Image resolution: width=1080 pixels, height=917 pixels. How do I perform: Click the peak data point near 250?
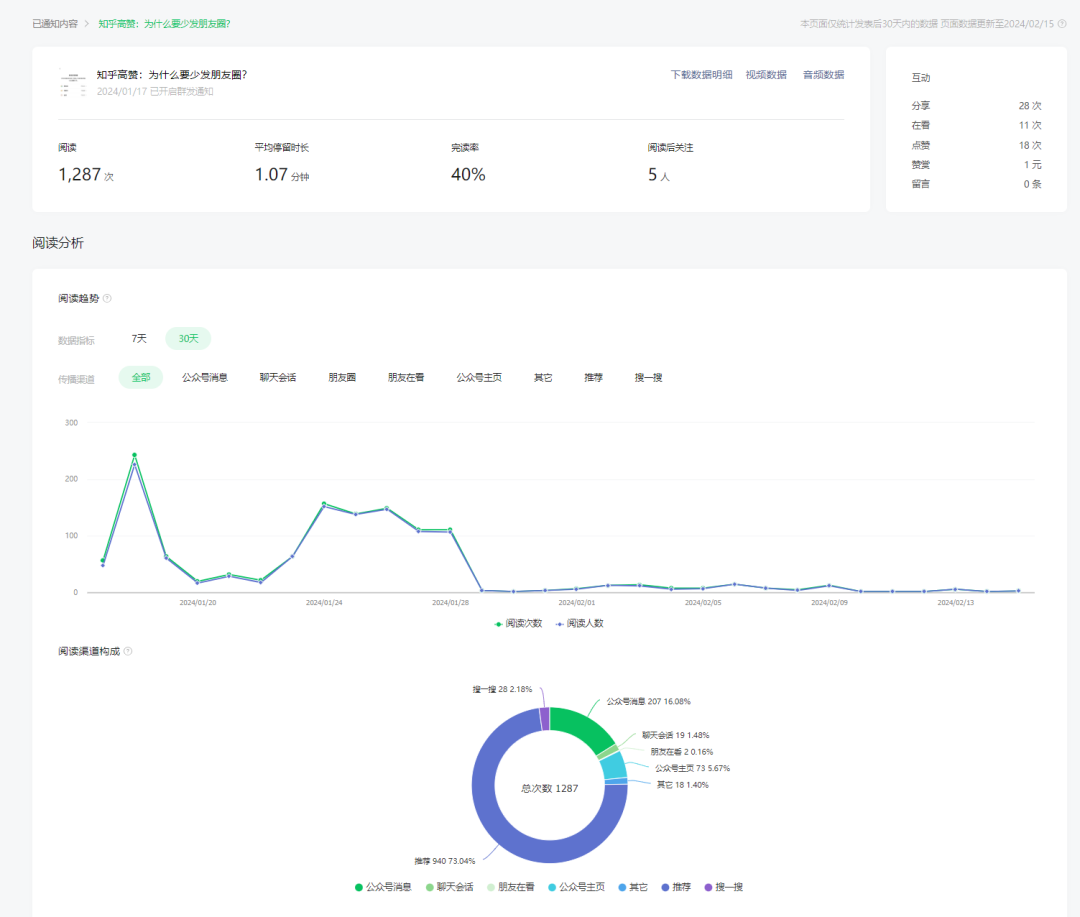pos(134,455)
